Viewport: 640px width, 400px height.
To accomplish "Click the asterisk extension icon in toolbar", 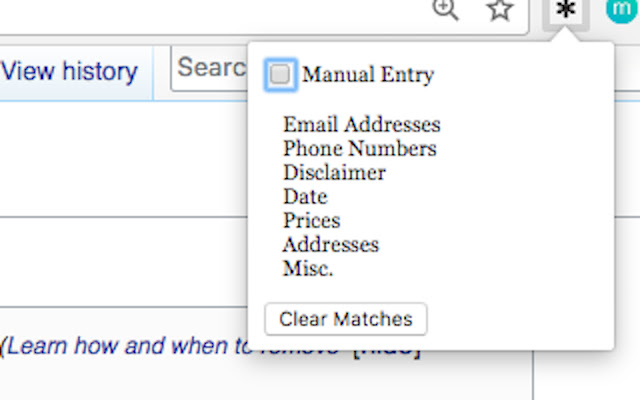I will point(566,11).
